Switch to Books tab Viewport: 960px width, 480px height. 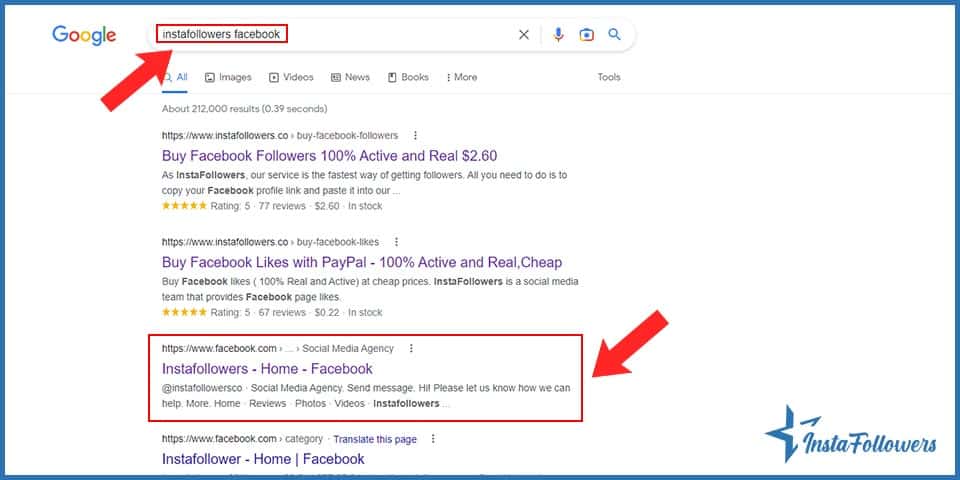pos(408,77)
